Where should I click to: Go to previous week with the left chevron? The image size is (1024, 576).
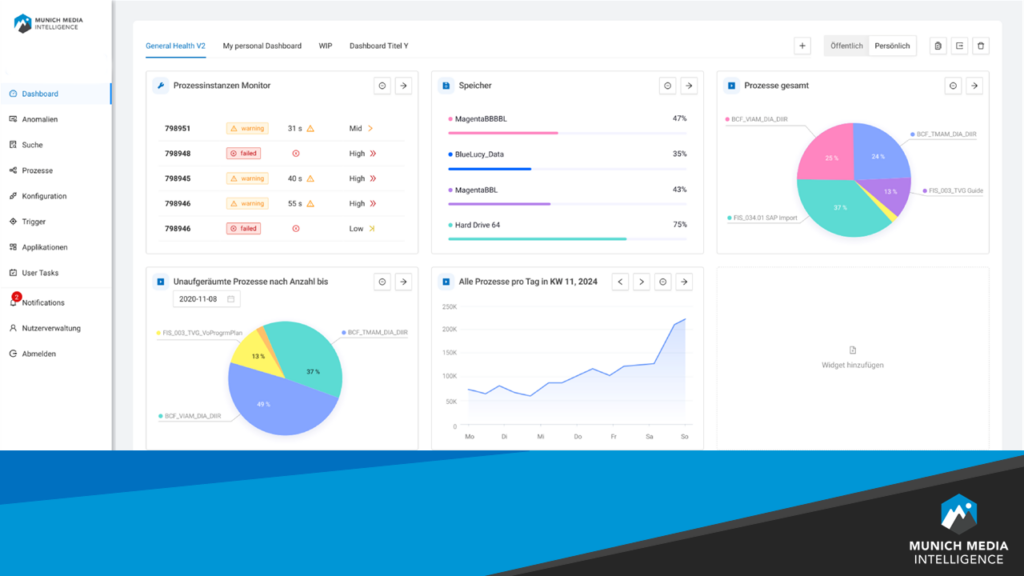click(620, 281)
